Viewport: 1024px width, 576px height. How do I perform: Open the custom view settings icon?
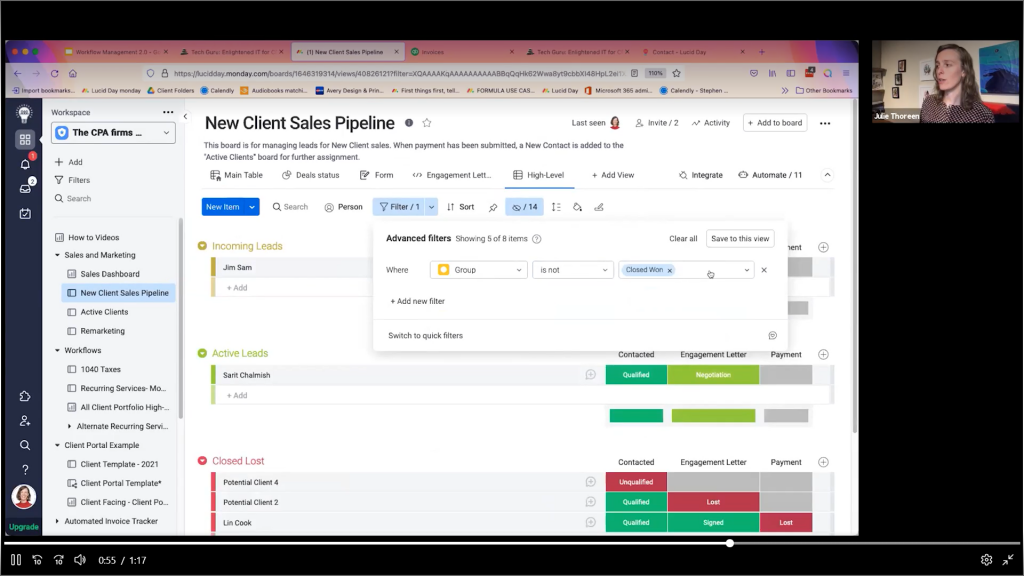[599, 207]
